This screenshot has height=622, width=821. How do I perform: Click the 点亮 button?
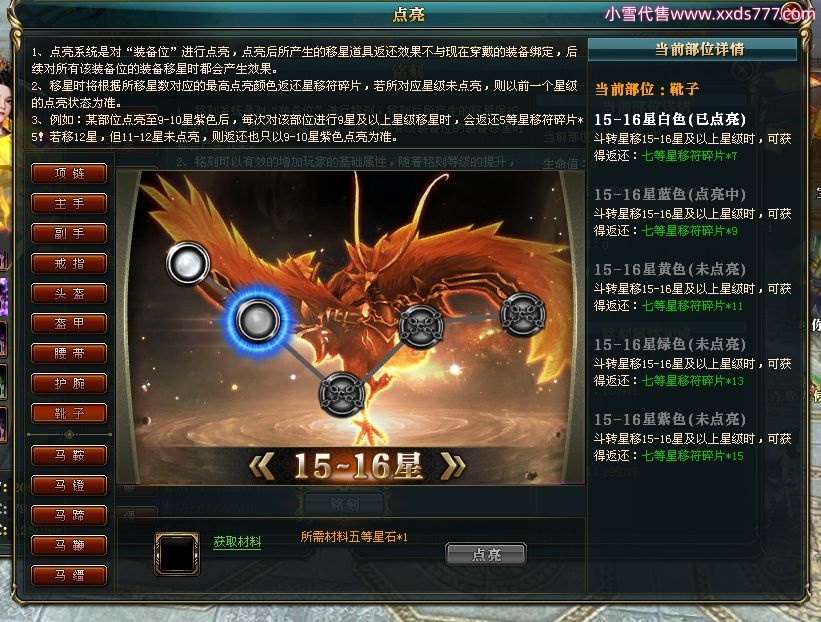click(486, 554)
